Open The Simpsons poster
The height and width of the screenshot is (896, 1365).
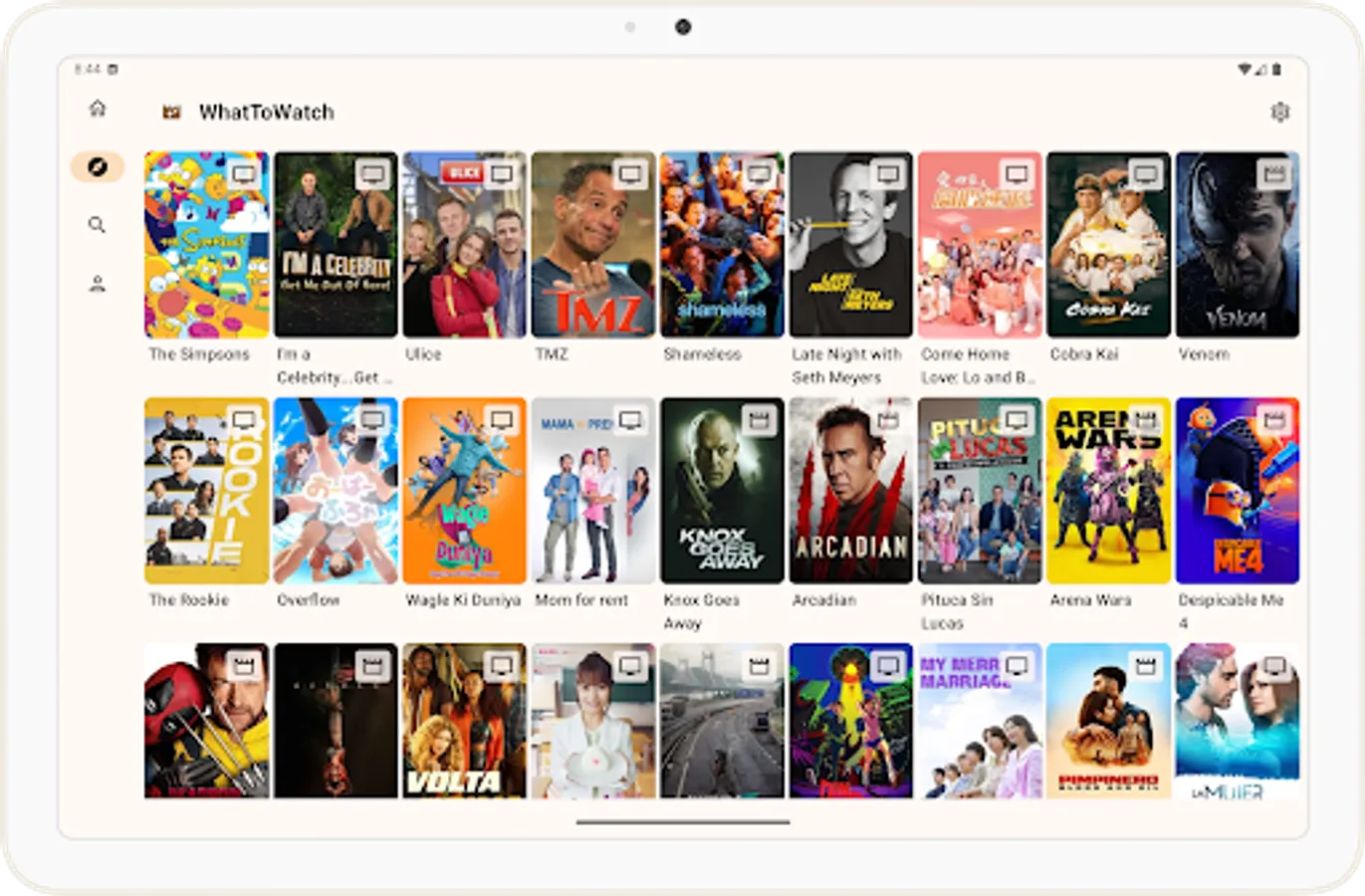(x=207, y=245)
